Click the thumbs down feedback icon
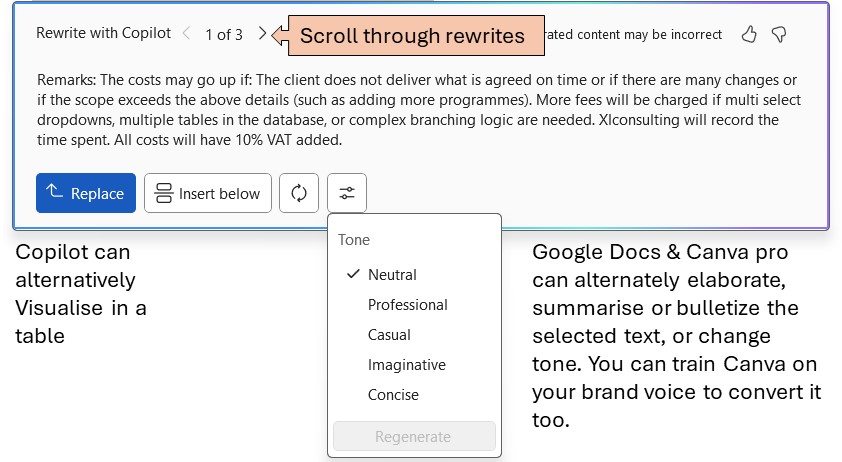The image size is (842, 462). [779, 35]
